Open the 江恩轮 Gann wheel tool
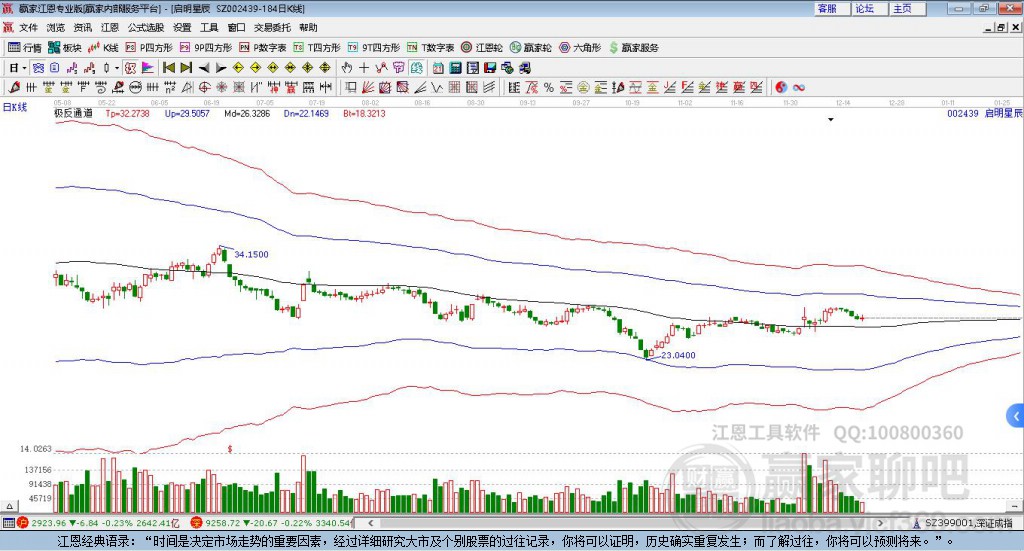Viewport: 1024px width, 551px height. point(482,48)
